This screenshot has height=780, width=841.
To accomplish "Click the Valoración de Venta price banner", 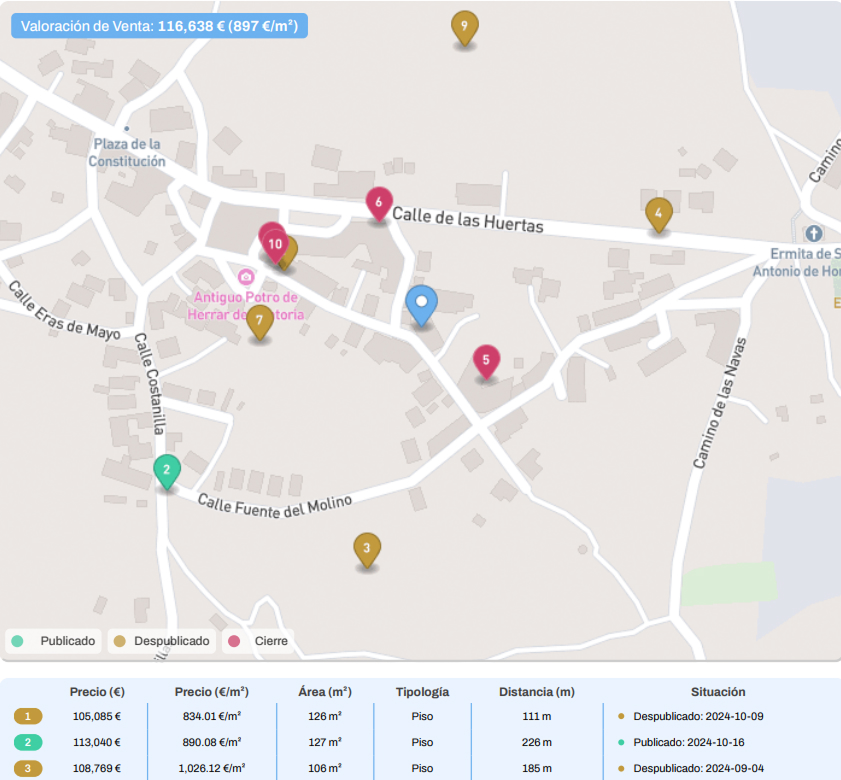I will [x=159, y=26].
